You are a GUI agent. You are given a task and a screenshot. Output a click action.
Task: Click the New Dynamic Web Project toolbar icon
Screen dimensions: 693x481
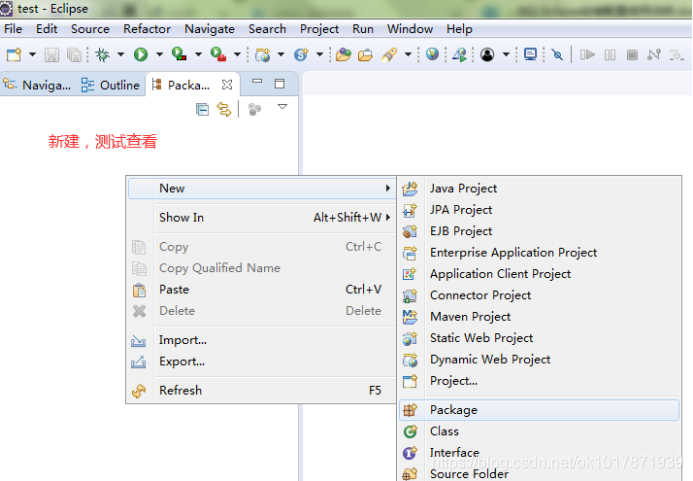pyautogui.click(x=263, y=55)
